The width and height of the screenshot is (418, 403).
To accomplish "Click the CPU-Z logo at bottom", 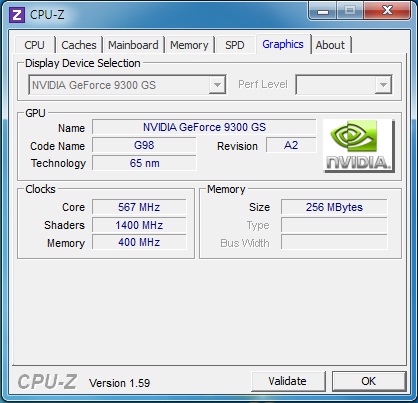I will pos(47,382).
